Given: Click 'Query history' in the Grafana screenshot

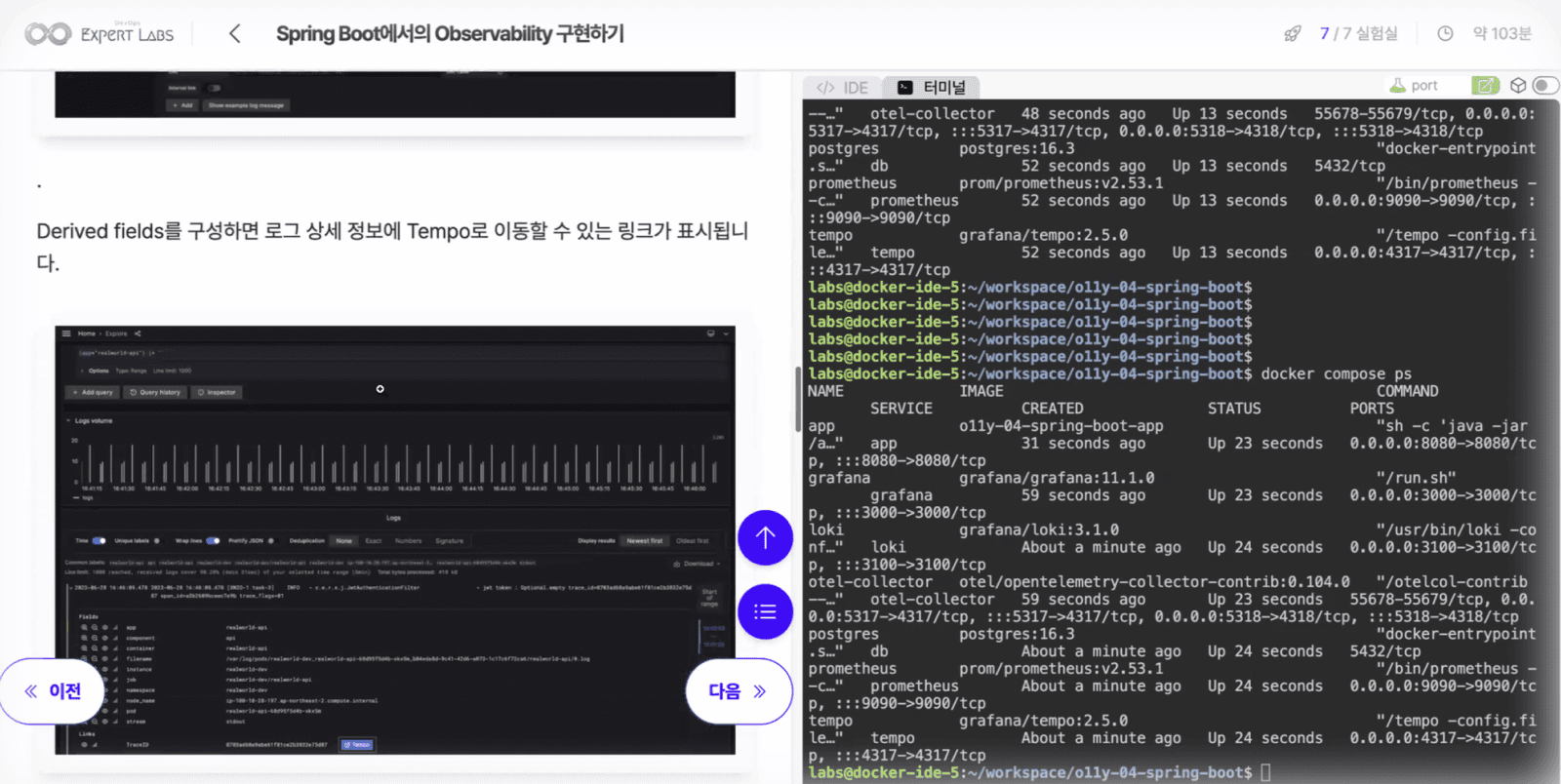Looking at the screenshot, I should 155,392.
